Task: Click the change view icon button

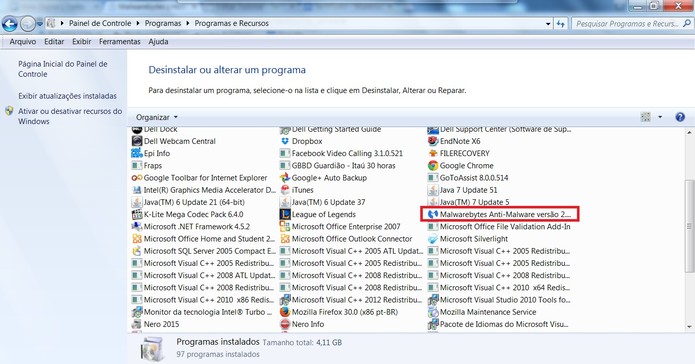Action: tap(646, 117)
